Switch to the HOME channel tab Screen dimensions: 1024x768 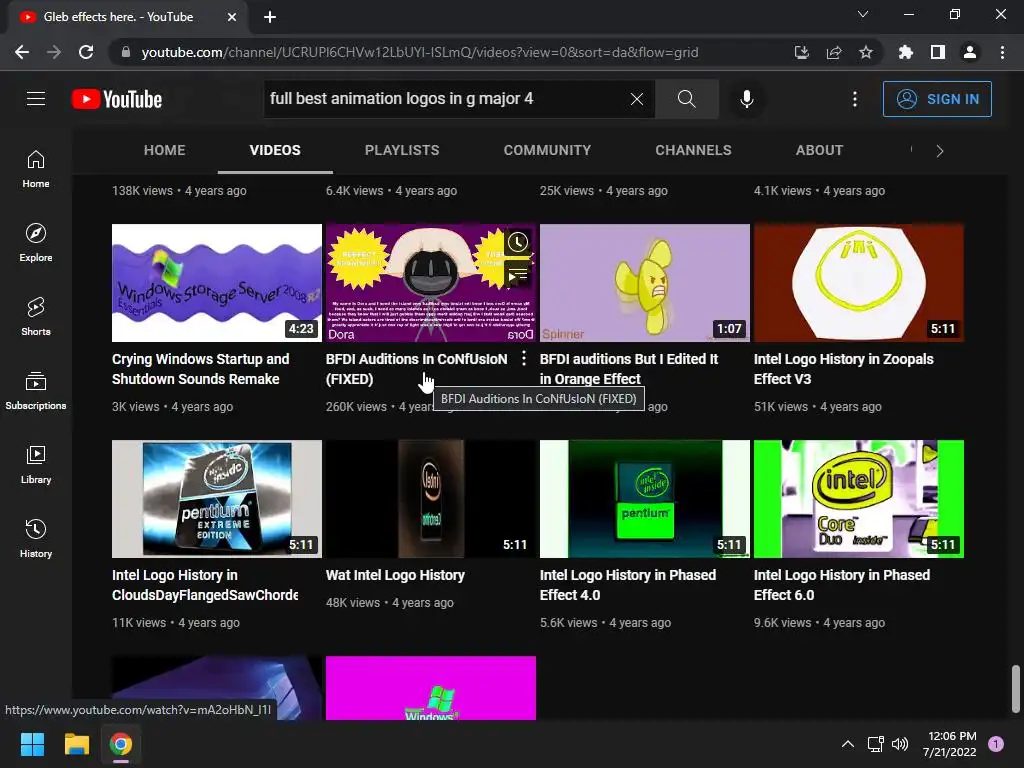click(x=165, y=150)
